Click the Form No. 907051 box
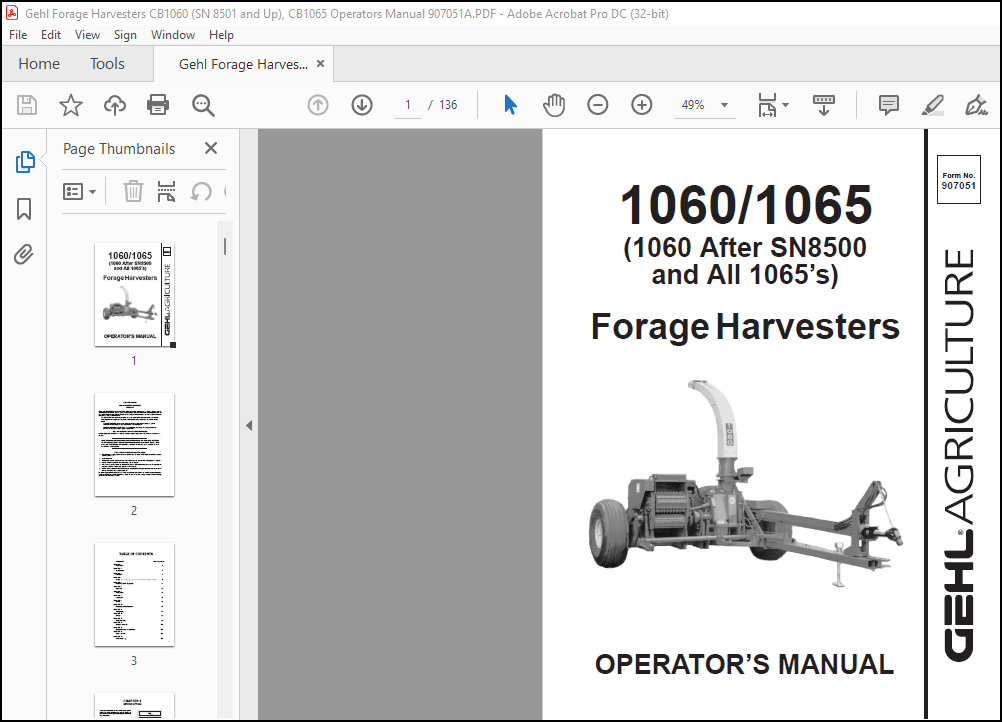 point(959,180)
